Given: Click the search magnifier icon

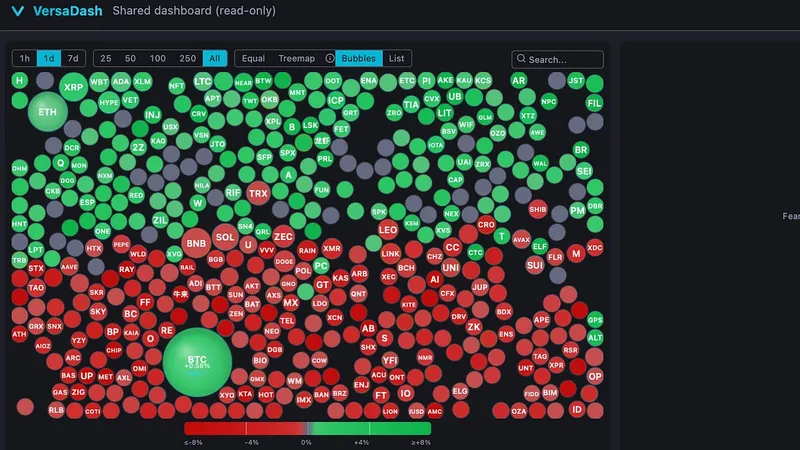Looking at the screenshot, I should 521,59.
